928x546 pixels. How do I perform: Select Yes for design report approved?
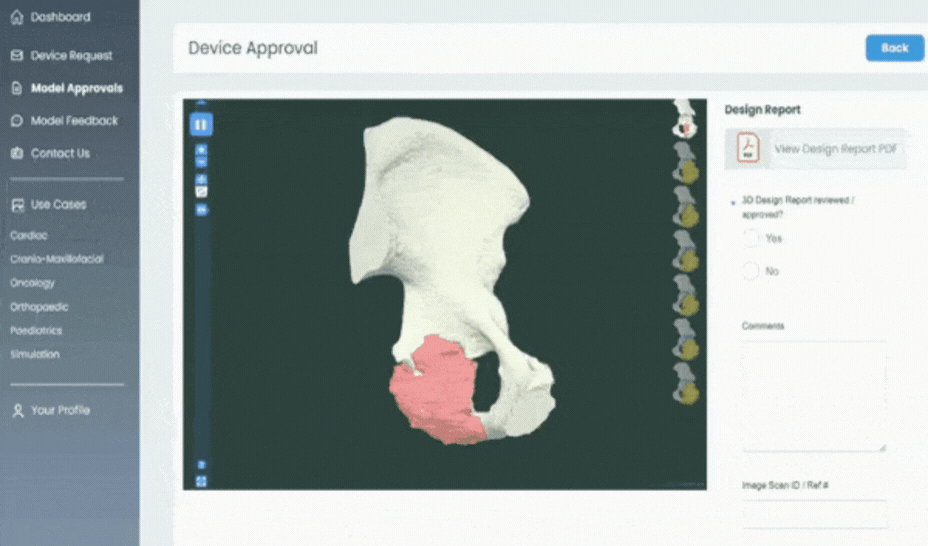coord(750,238)
